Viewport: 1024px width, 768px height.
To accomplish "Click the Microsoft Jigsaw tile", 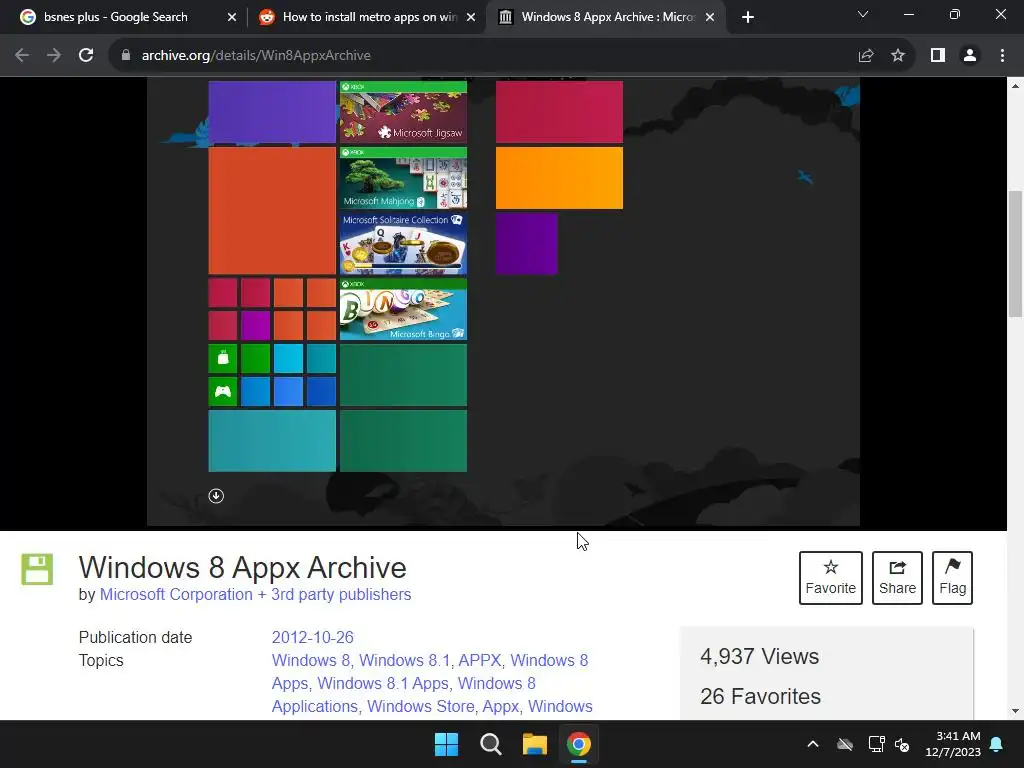I will point(403,112).
